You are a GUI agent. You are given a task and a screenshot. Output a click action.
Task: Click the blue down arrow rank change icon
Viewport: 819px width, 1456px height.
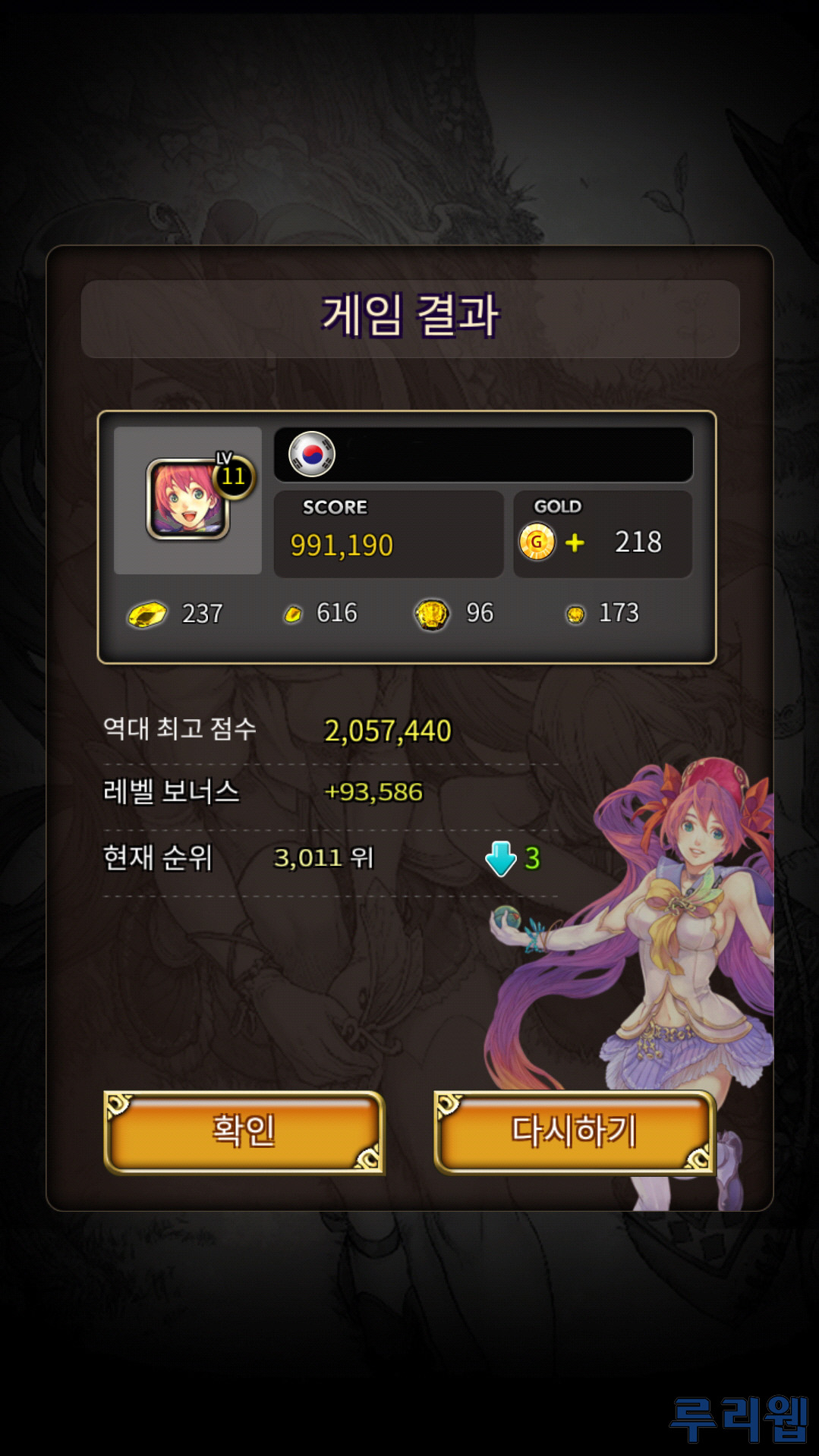pyautogui.click(x=501, y=859)
